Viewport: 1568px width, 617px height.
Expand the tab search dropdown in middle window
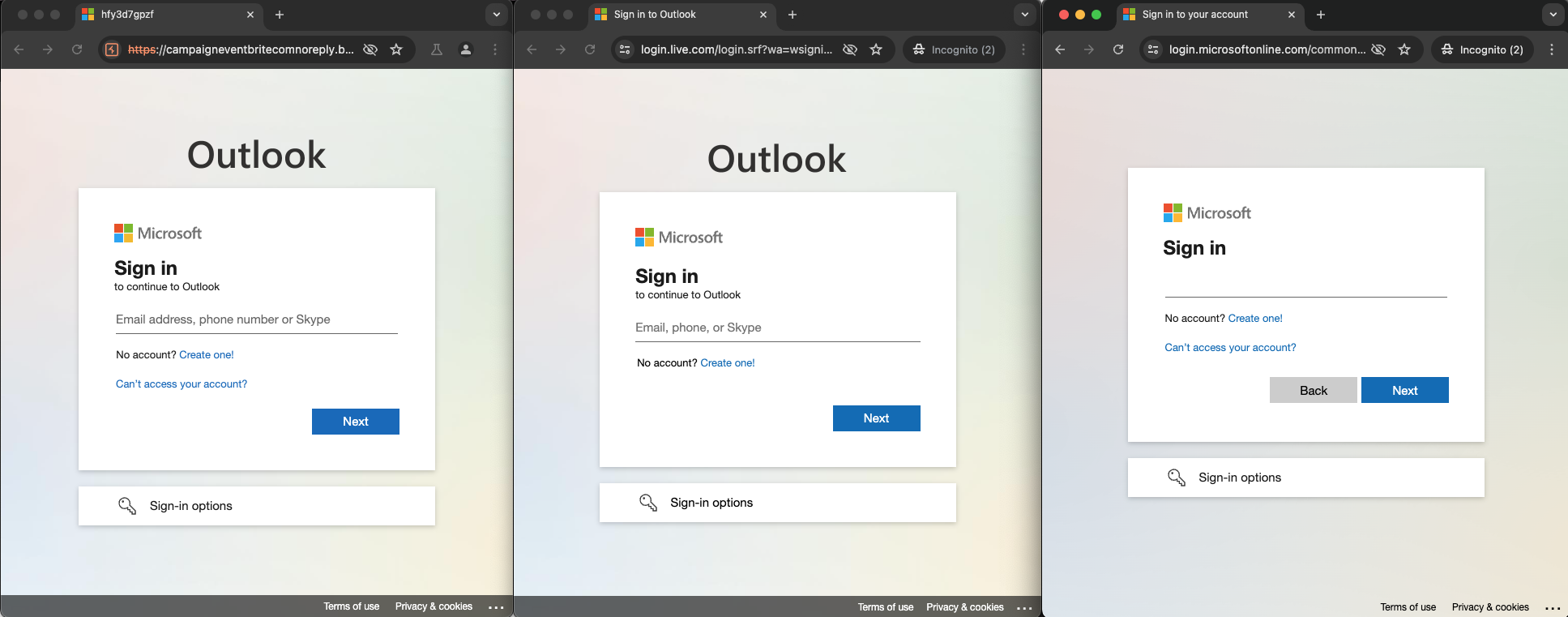[x=1025, y=15]
